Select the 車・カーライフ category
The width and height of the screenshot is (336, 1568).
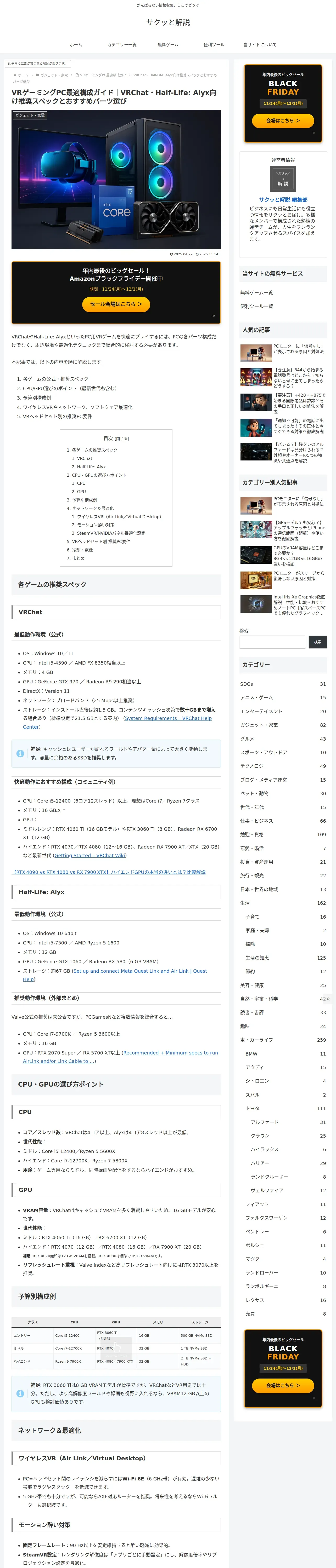283,1040
